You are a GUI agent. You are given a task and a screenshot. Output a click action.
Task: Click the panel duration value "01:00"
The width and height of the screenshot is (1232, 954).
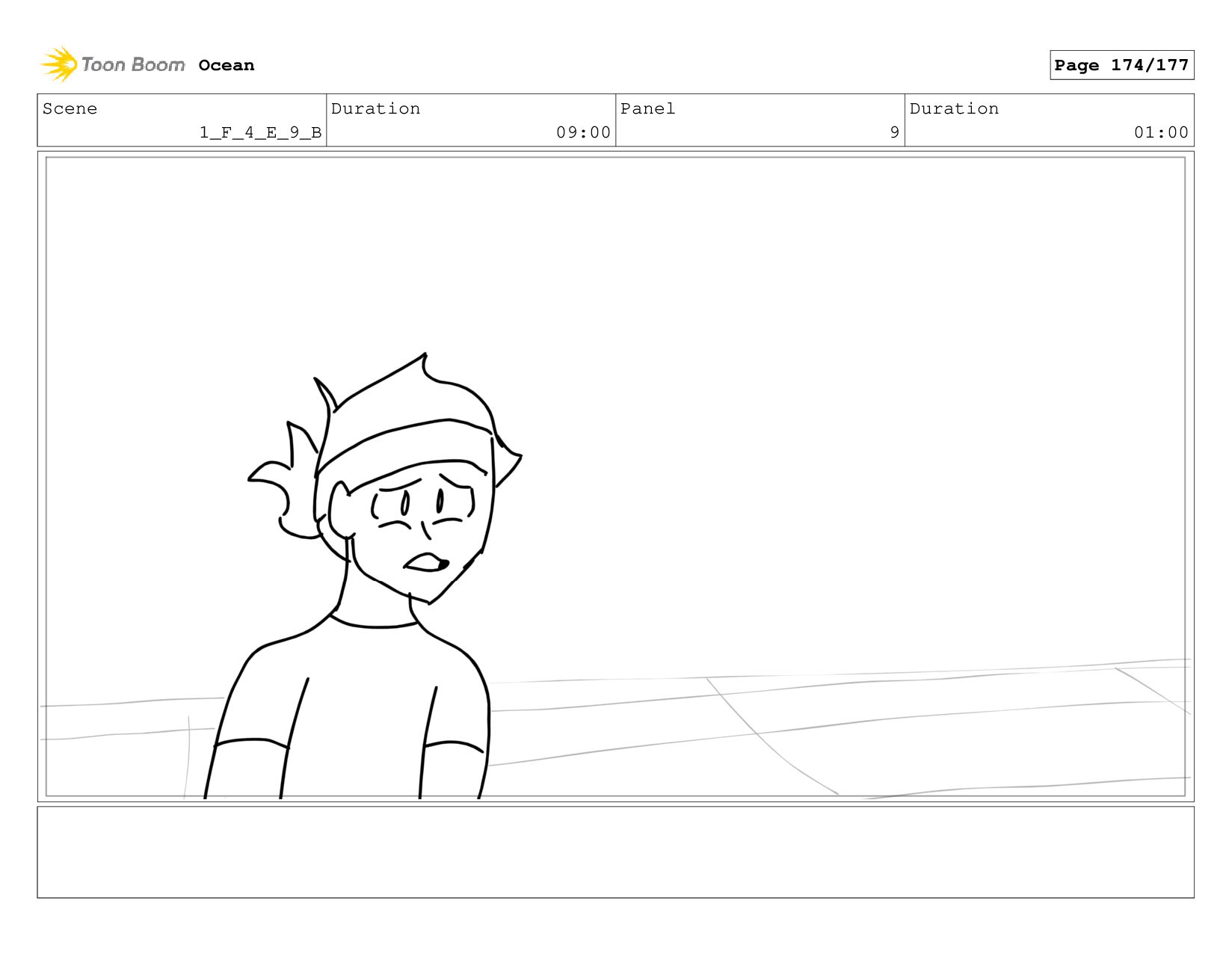click(x=1161, y=132)
